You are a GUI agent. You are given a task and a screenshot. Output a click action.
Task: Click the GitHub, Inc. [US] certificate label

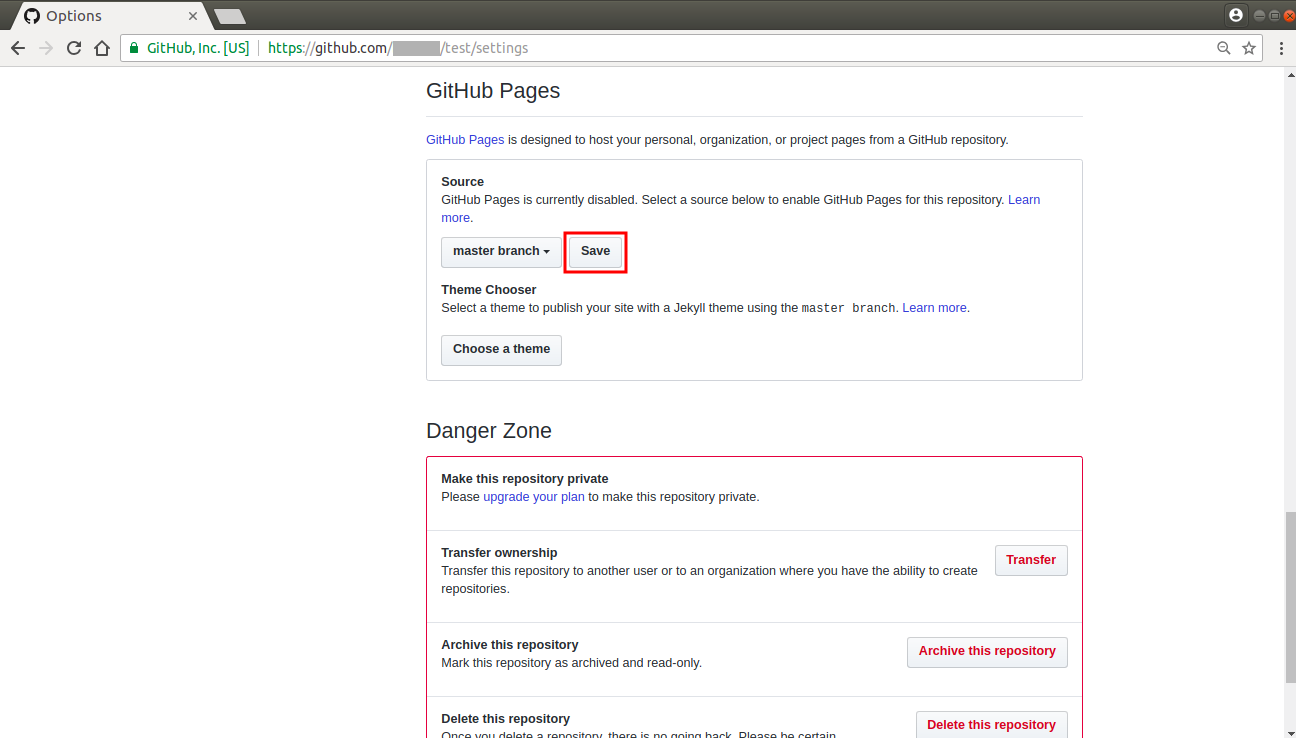pos(198,48)
